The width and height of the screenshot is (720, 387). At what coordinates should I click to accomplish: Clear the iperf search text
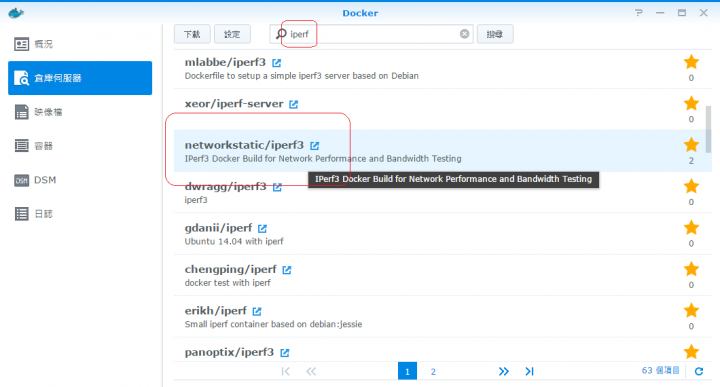point(464,34)
